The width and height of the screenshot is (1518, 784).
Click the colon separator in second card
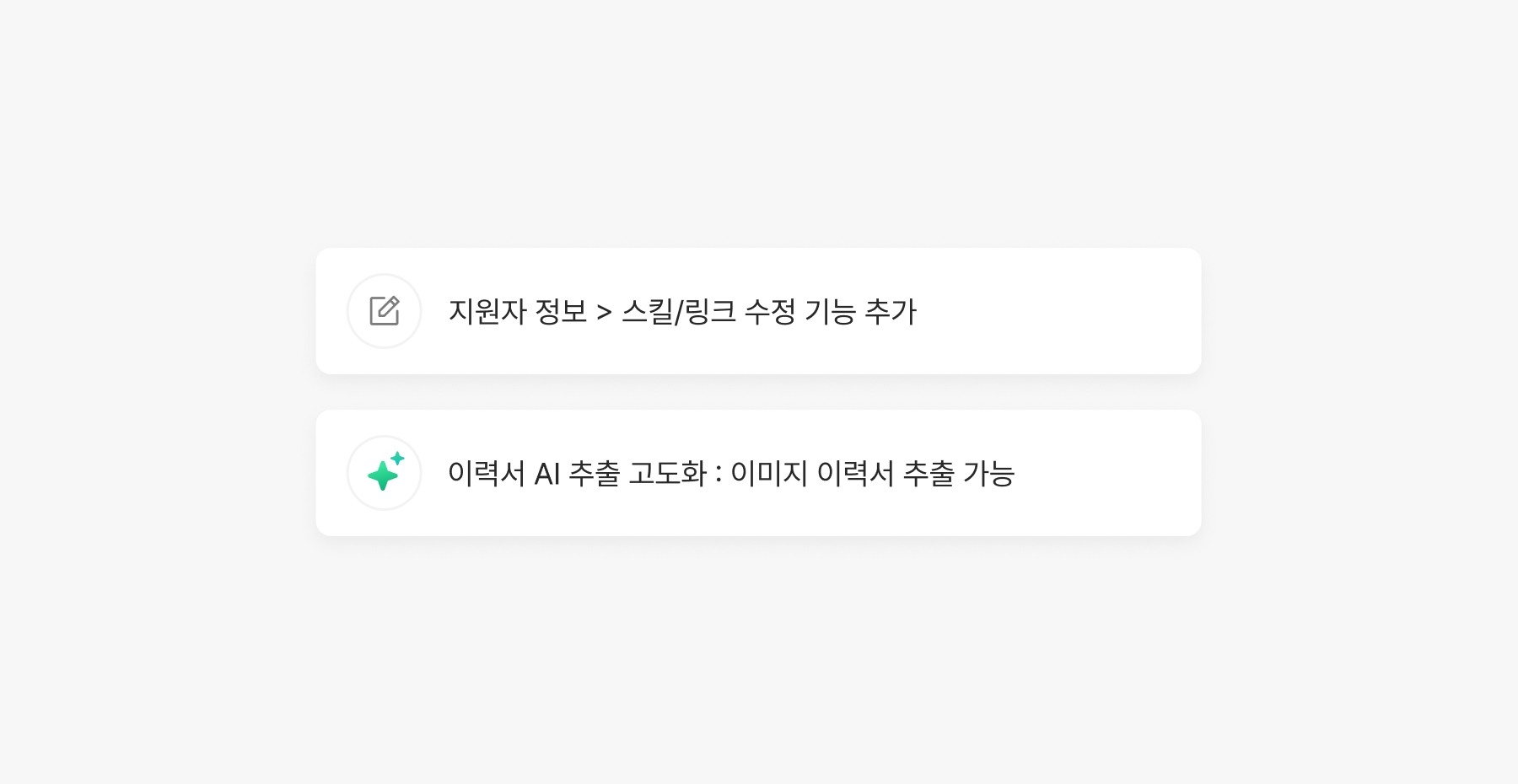(719, 475)
